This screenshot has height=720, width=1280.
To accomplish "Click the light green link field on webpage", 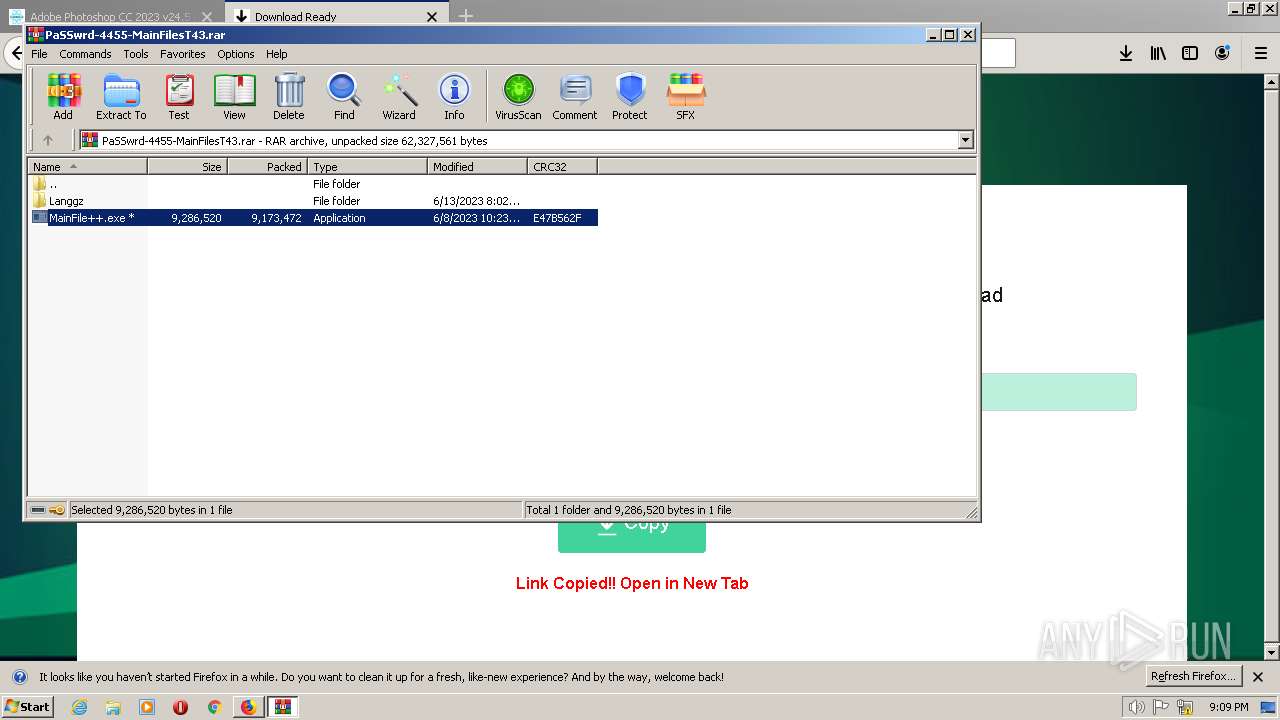I will 1058,392.
